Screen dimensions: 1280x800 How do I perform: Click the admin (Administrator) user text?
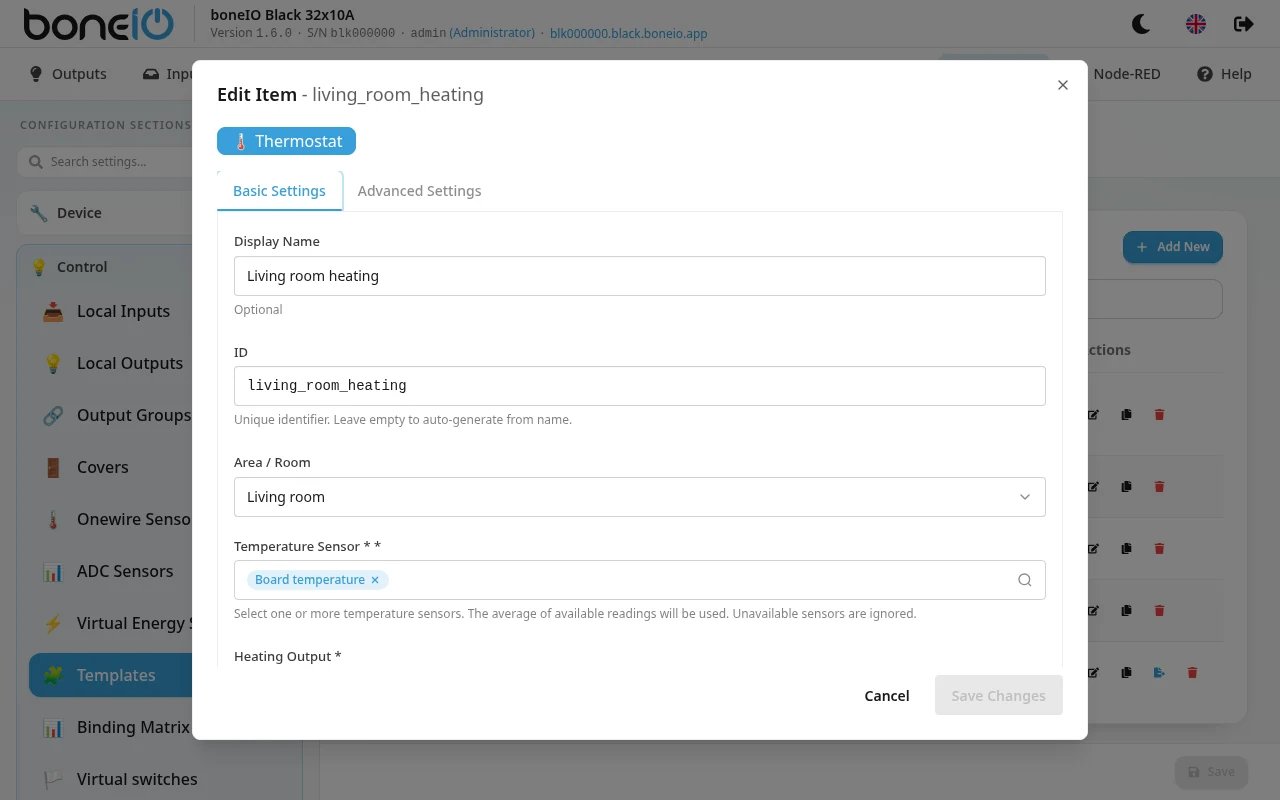[x=473, y=33]
